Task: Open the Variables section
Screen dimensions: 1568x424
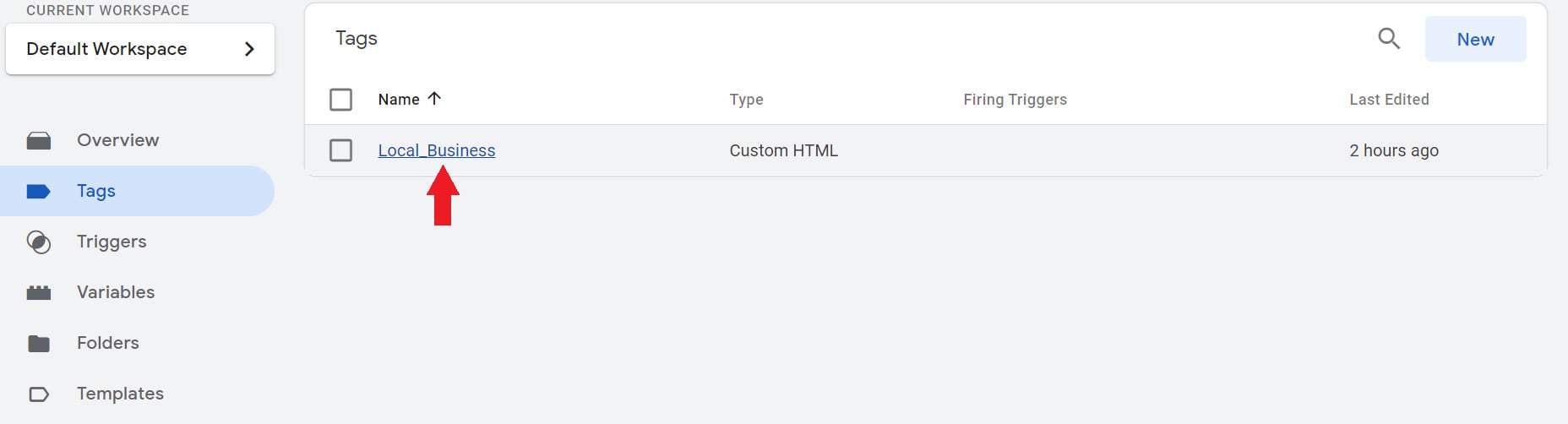Action: click(116, 292)
